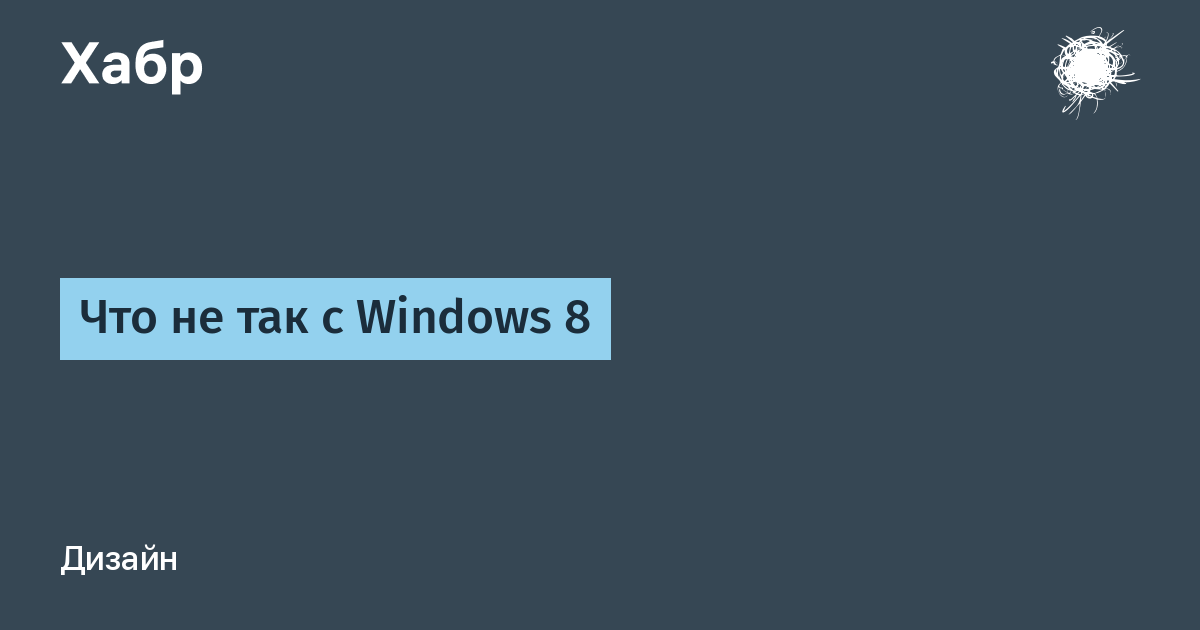Viewport: 1200px width, 630px height.
Task: Click the white scribble ball icon
Action: click(1093, 71)
